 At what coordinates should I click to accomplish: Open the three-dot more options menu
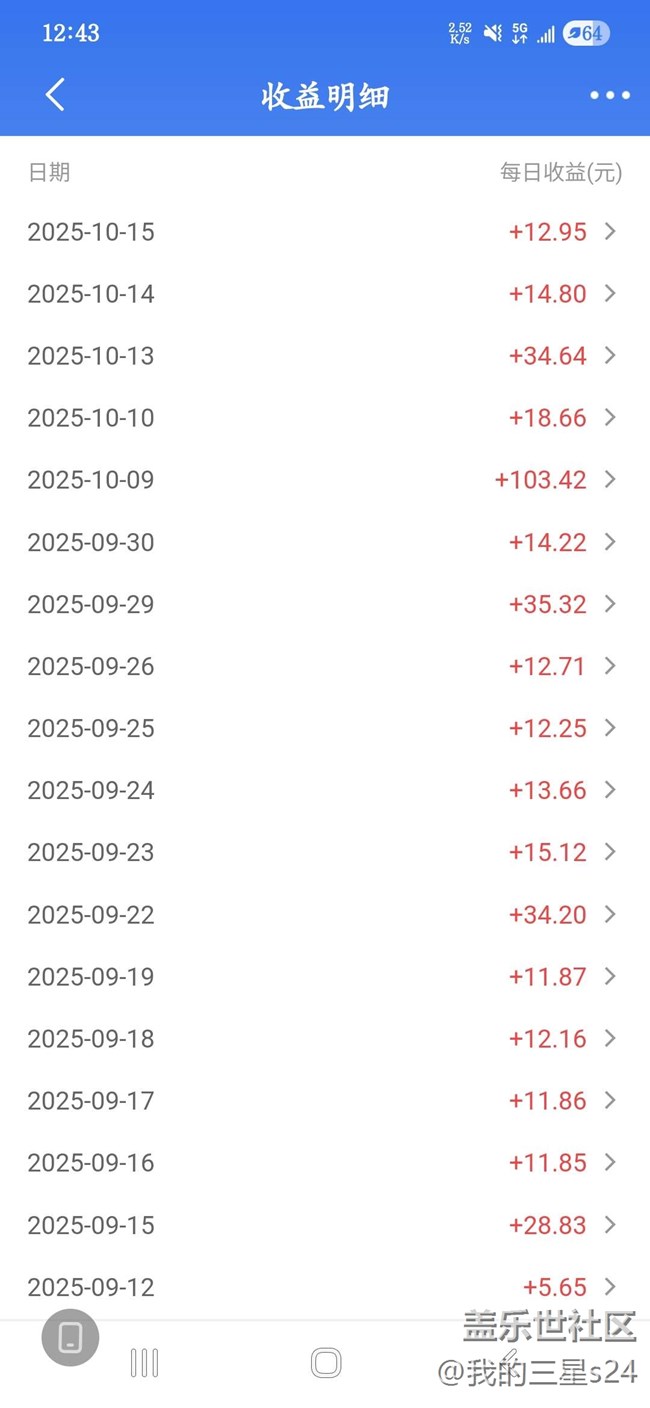609,95
